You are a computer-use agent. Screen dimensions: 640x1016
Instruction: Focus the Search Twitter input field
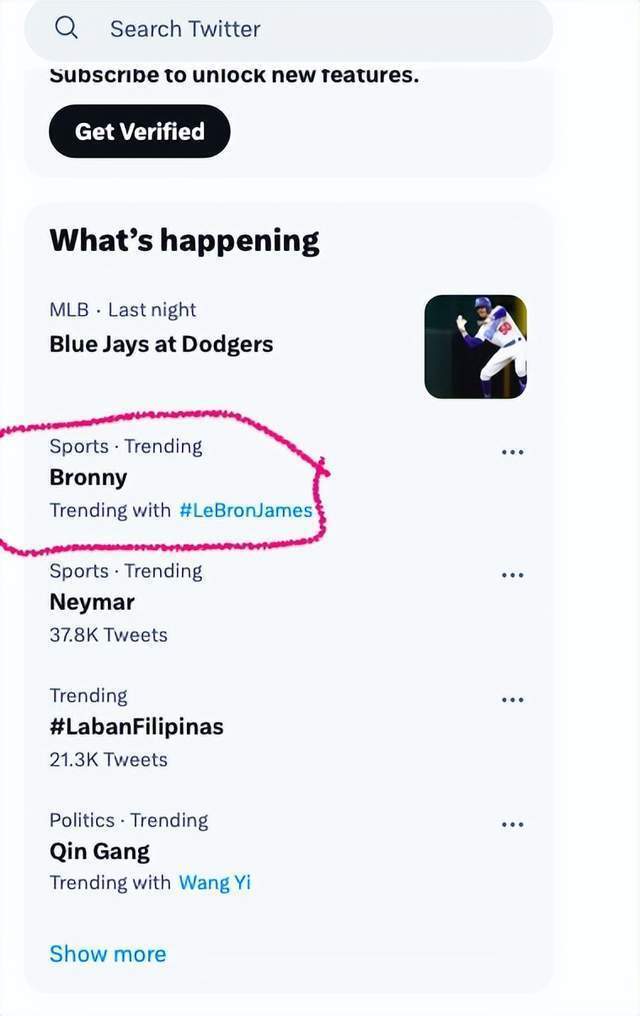coord(289,29)
